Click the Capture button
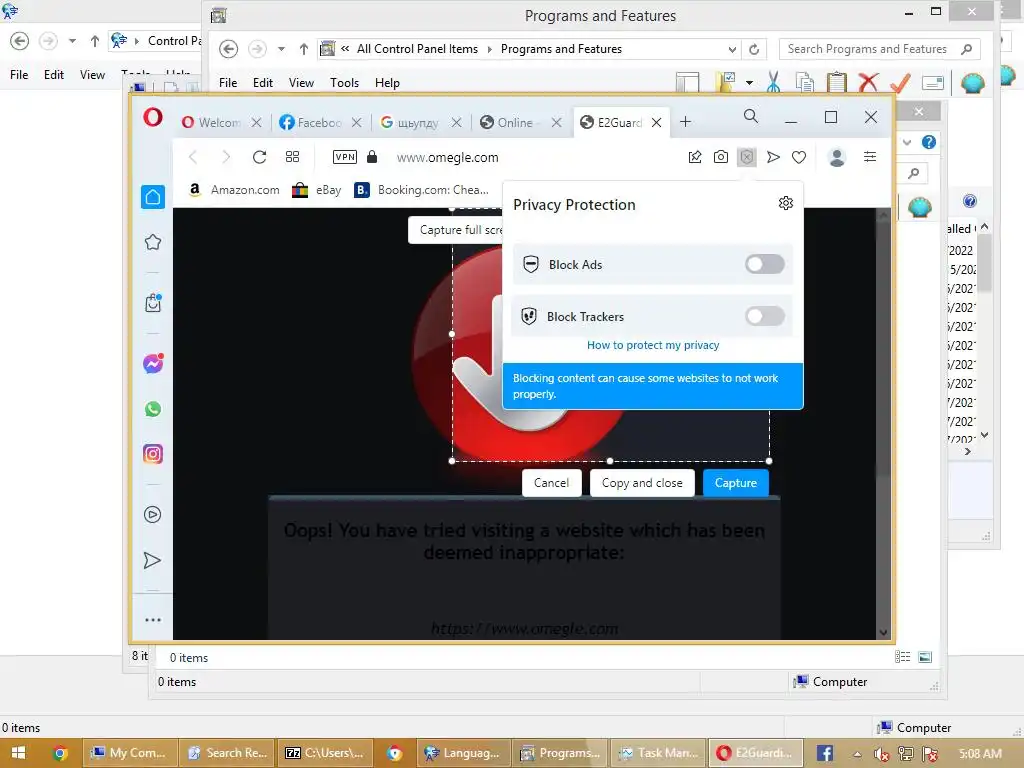This screenshot has height=768, width=1024. (735, 483)
